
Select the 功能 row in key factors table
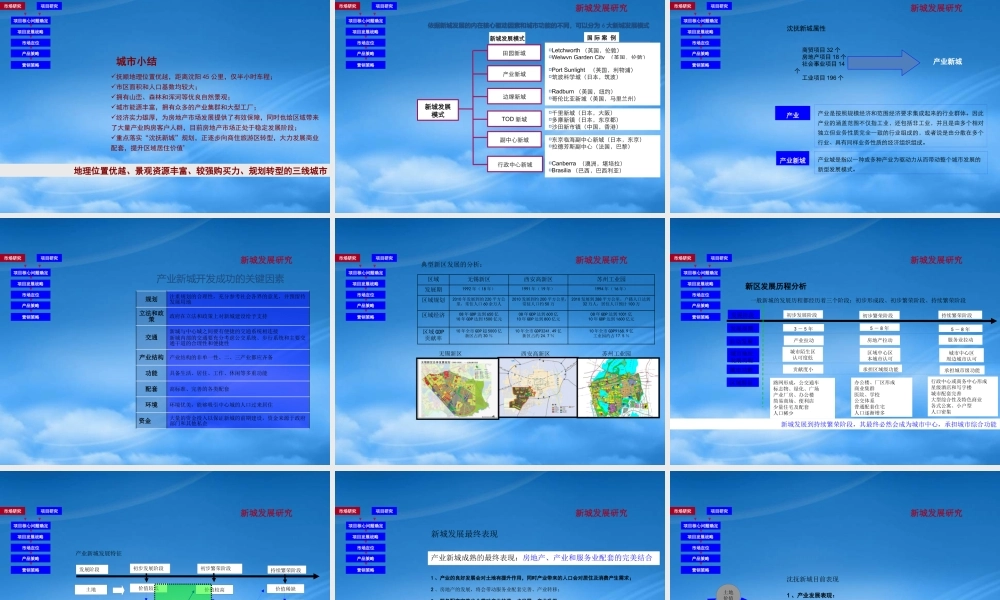(x=223, y=373)
